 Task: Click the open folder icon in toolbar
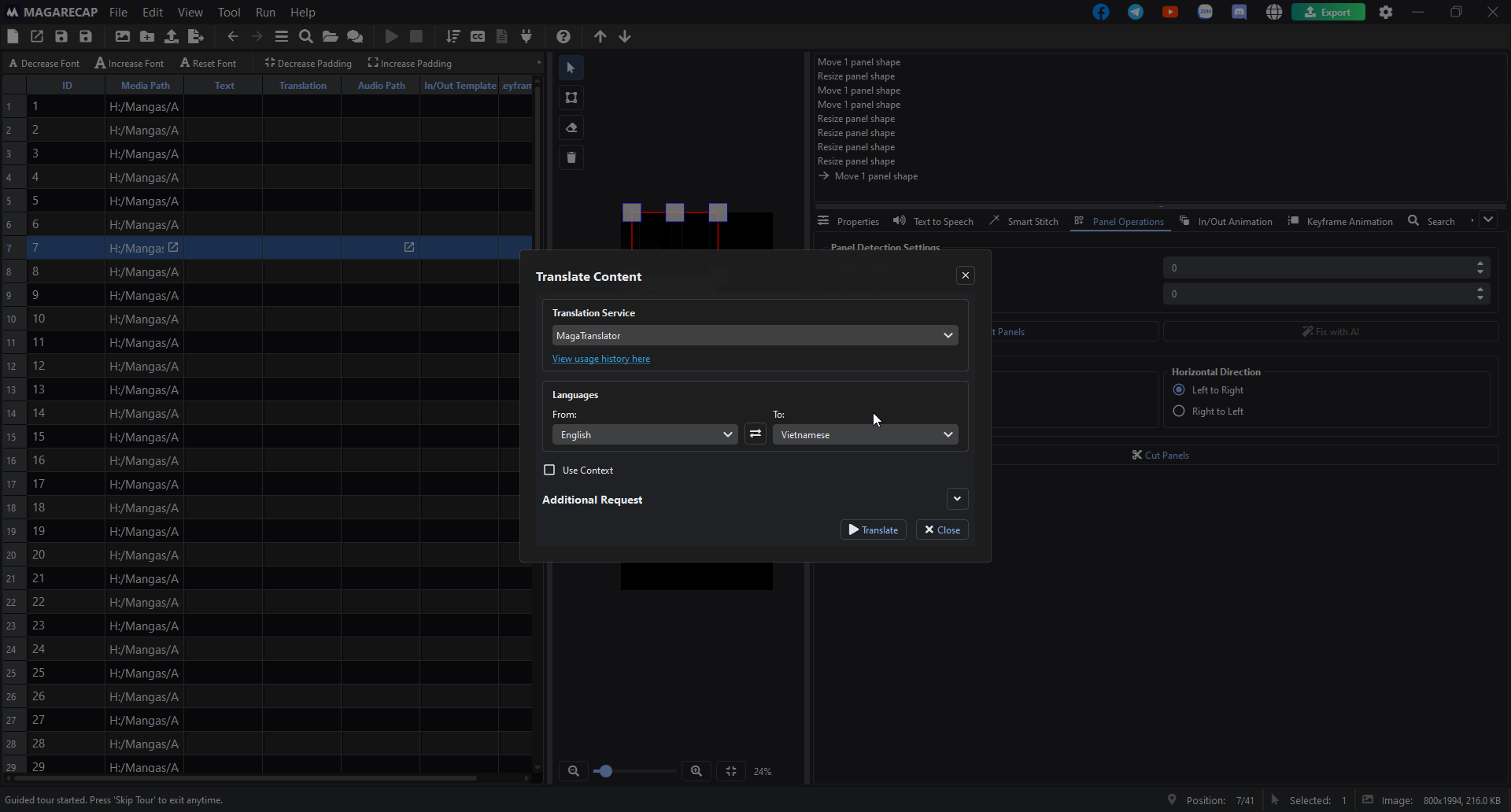click(331, 36)
